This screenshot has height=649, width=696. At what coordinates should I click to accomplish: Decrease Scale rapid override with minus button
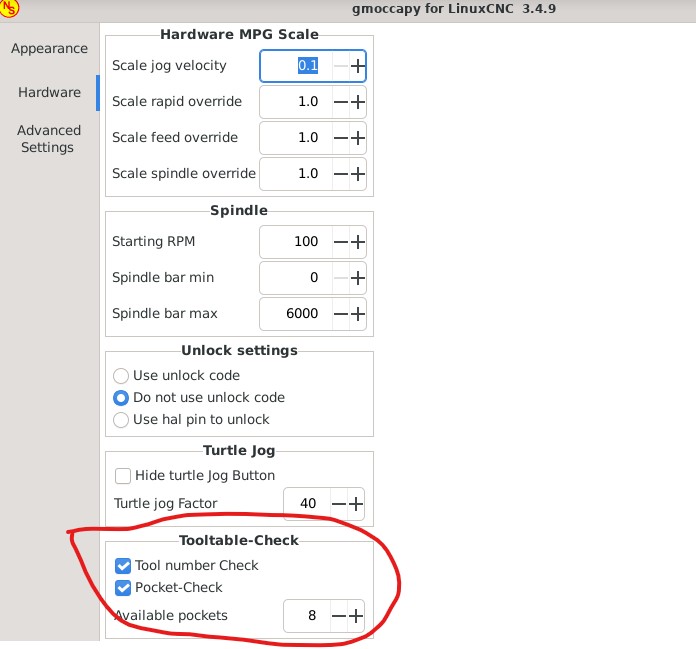pos(340,102)
